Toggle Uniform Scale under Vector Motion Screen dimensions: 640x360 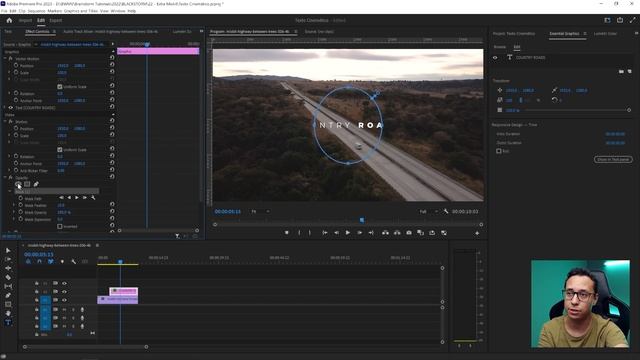tap(60, 87)
